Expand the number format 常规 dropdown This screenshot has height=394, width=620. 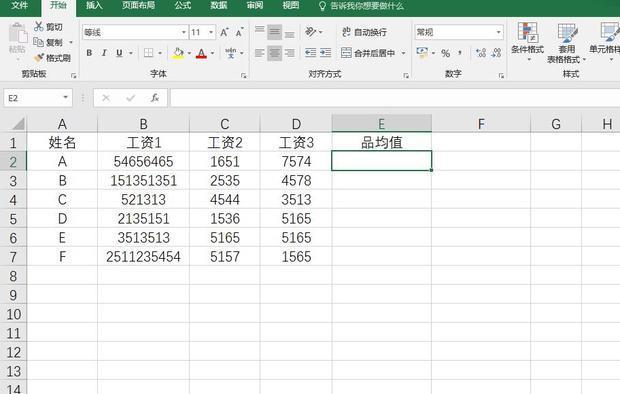tap(498, 32)
